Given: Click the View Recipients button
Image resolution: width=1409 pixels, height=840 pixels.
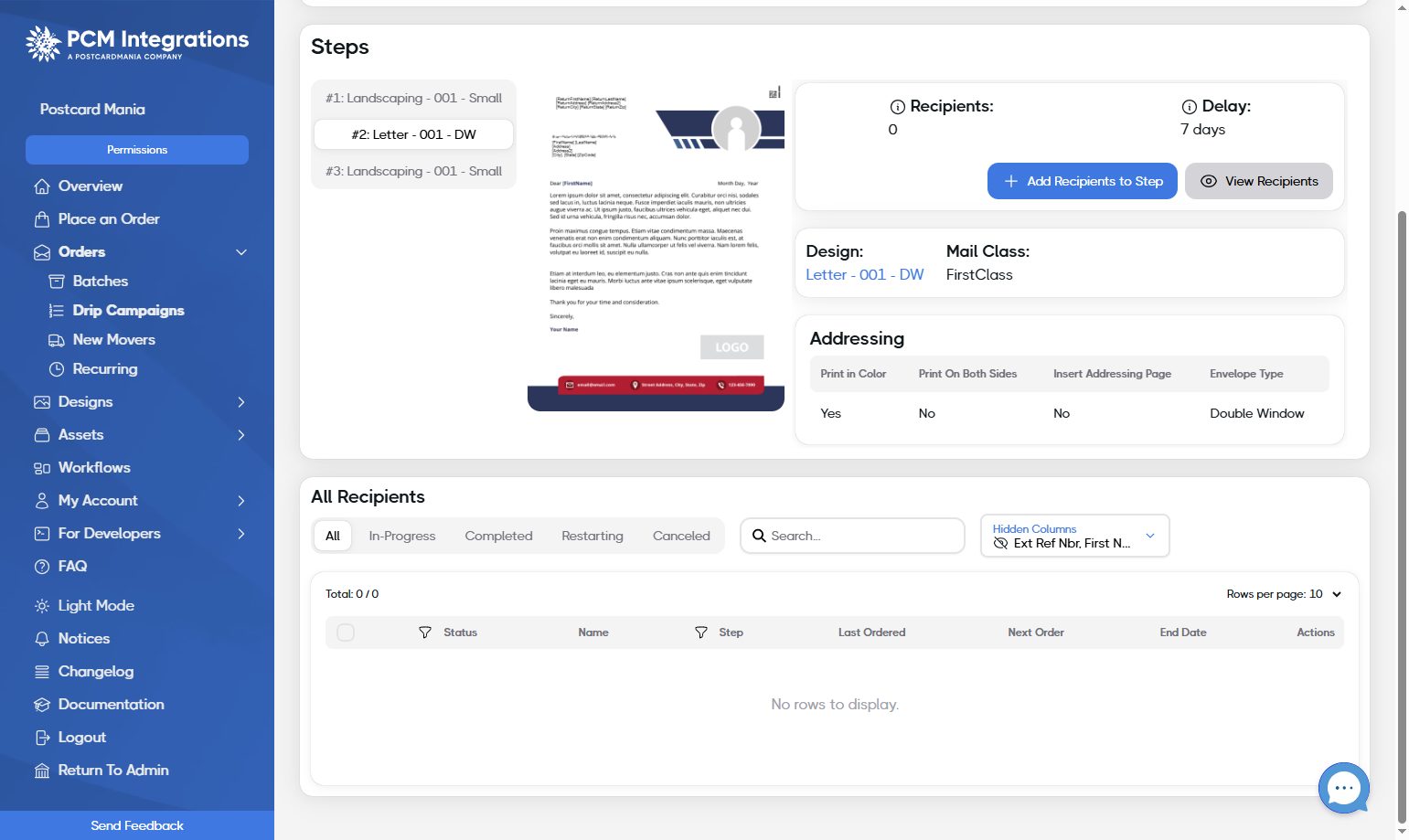Looking at the screenshot, I should pyautogui.click(x=1259, y=181).
